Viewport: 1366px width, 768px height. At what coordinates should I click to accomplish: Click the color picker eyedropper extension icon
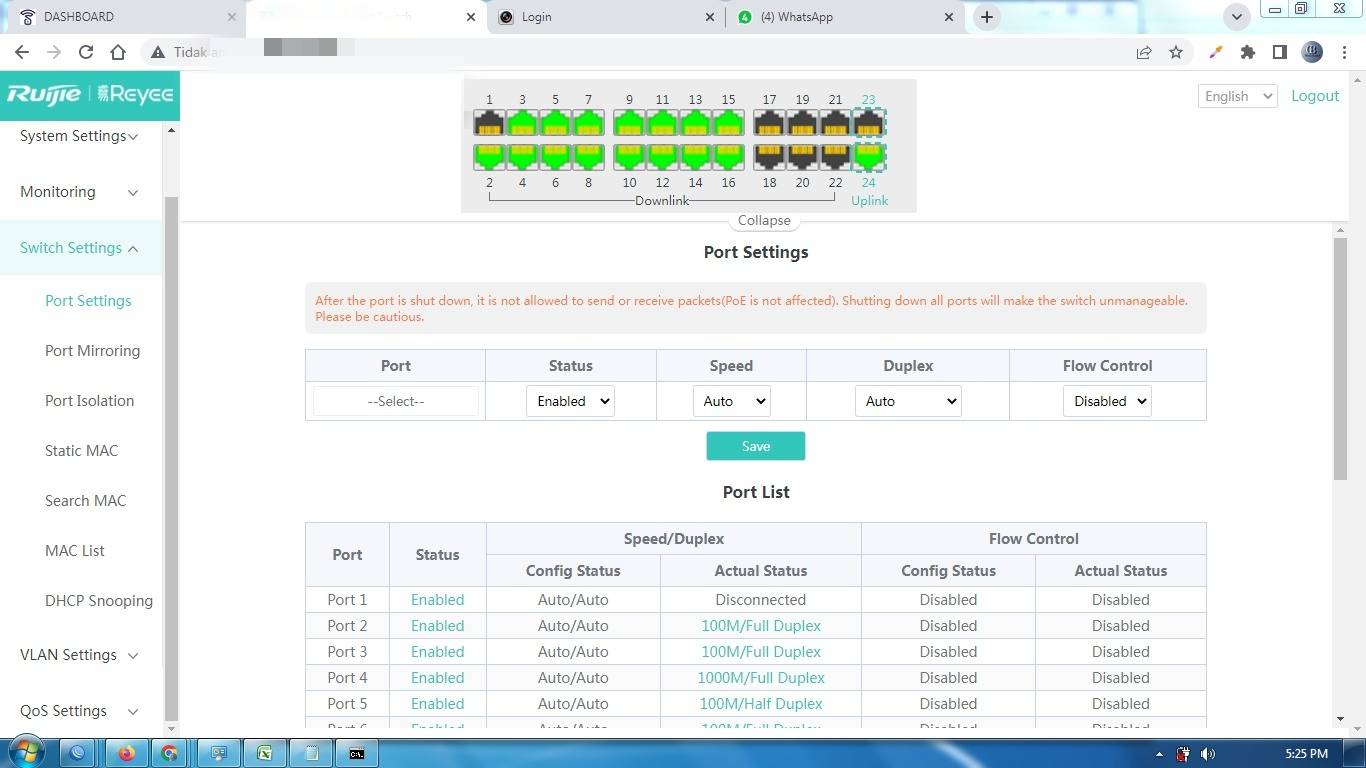point(1216,52)
